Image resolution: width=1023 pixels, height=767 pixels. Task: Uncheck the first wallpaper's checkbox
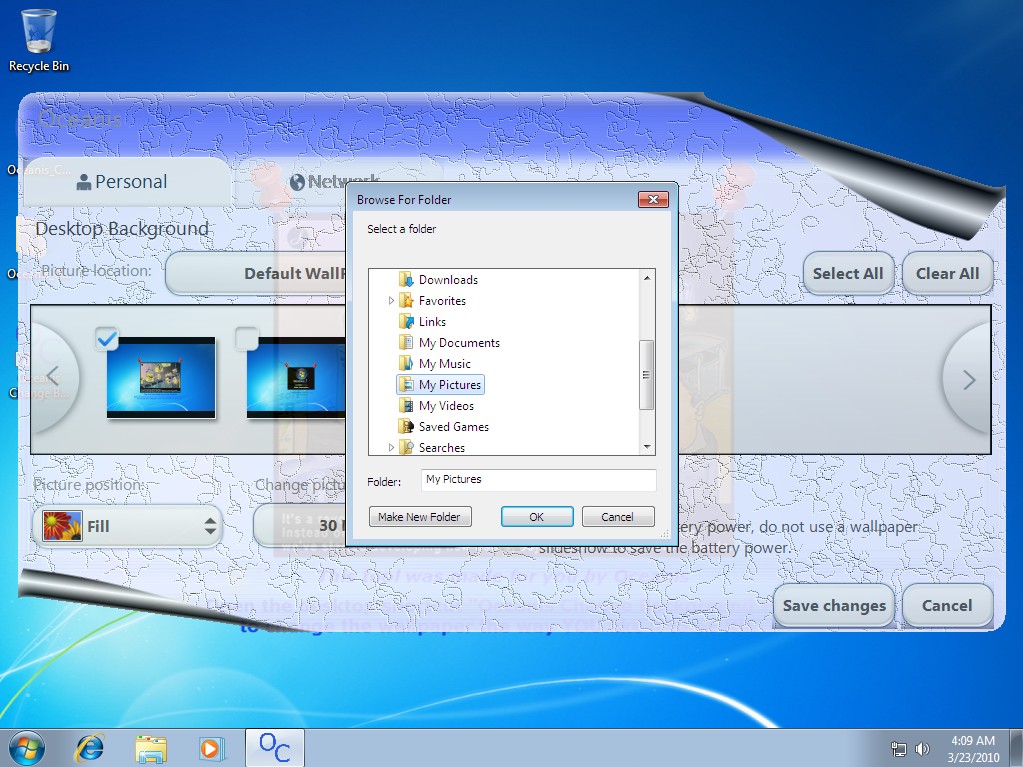[106, 338]
